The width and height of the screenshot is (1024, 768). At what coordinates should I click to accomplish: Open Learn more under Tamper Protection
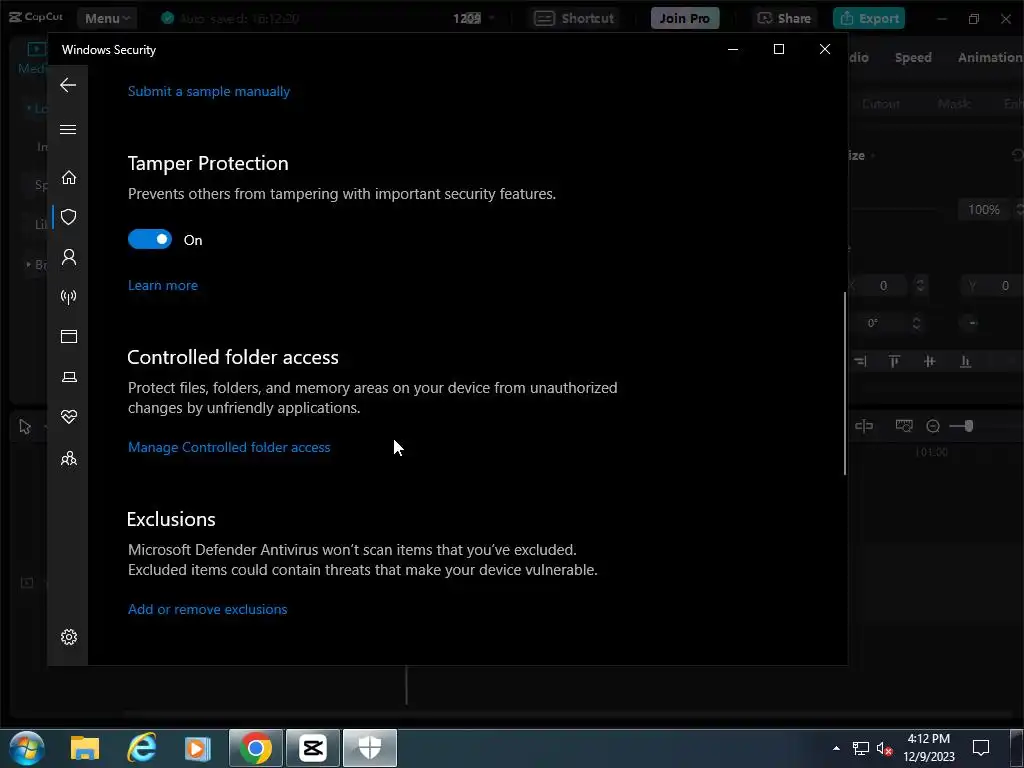[x=163, y=285]
